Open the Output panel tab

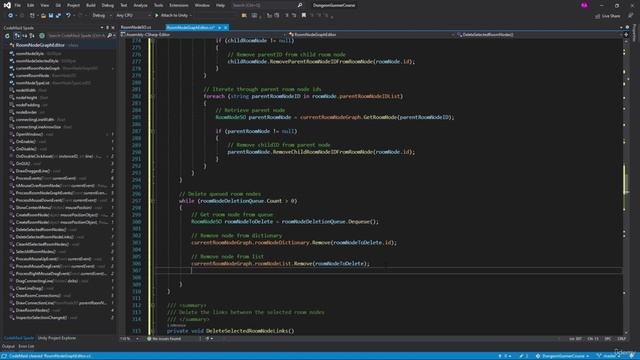click(x=8, y=347)
